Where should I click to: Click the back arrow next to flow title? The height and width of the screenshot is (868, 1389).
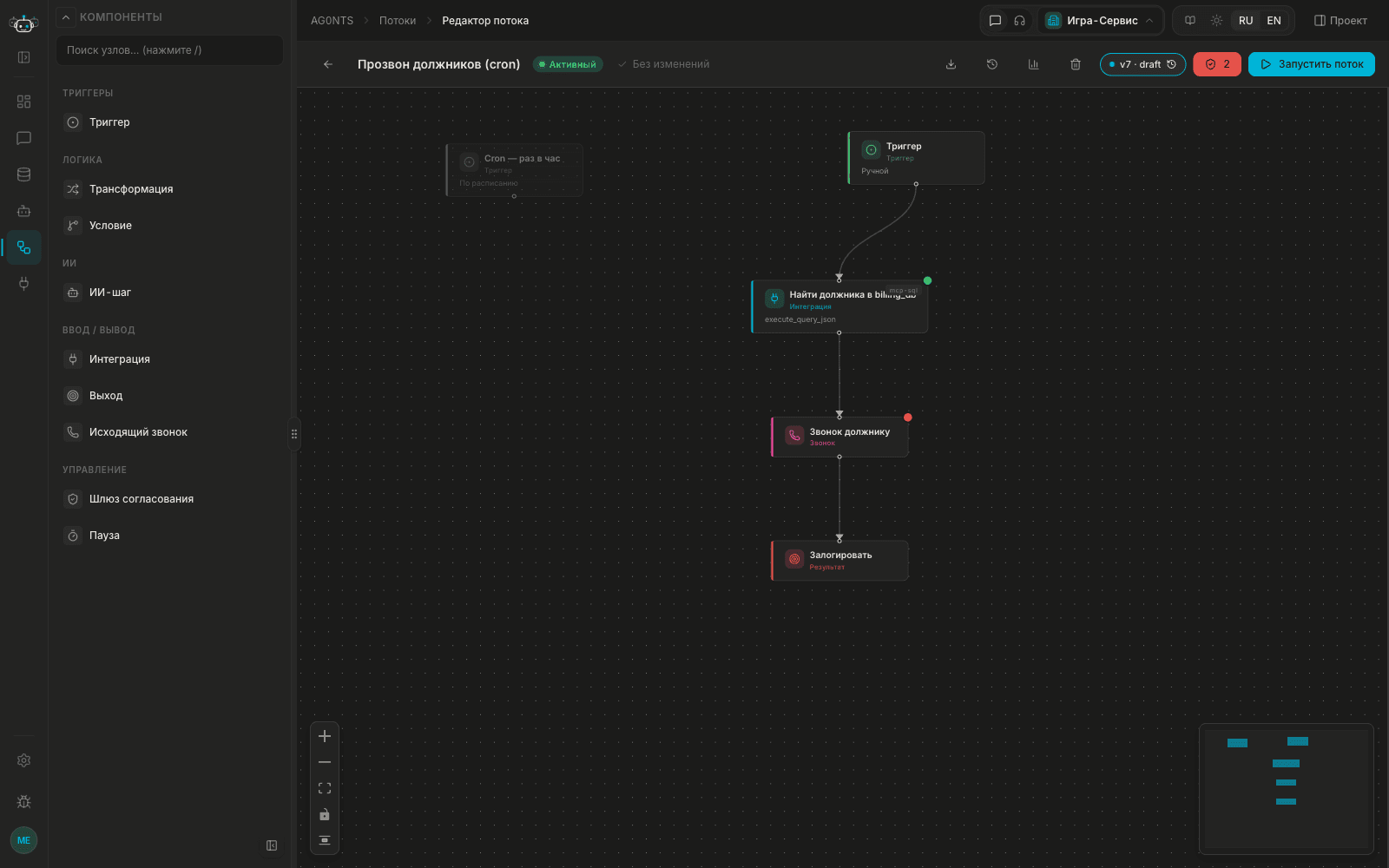tap(328, 64)
